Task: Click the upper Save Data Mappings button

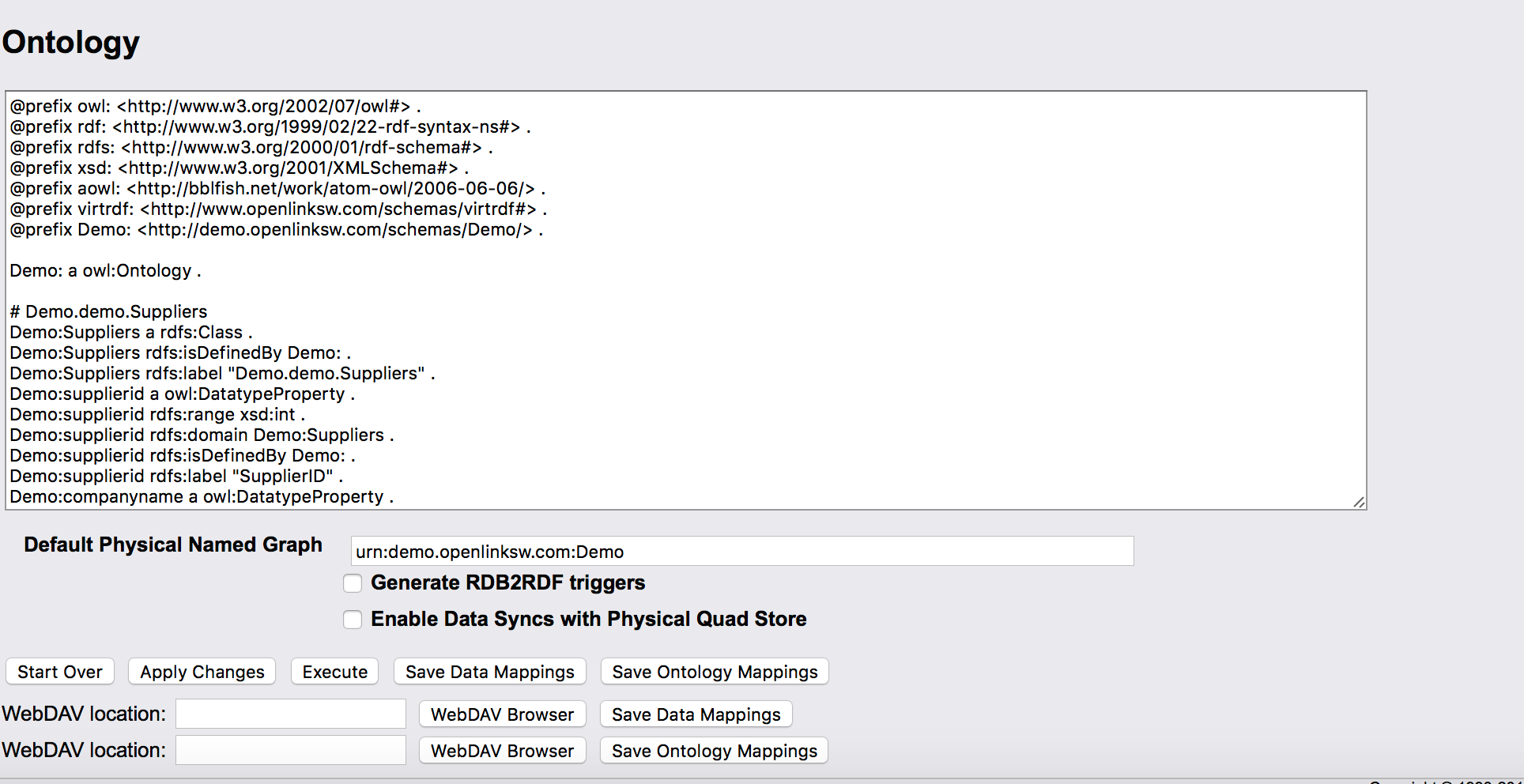Action: pyautogui.click(x=489, y=671)
